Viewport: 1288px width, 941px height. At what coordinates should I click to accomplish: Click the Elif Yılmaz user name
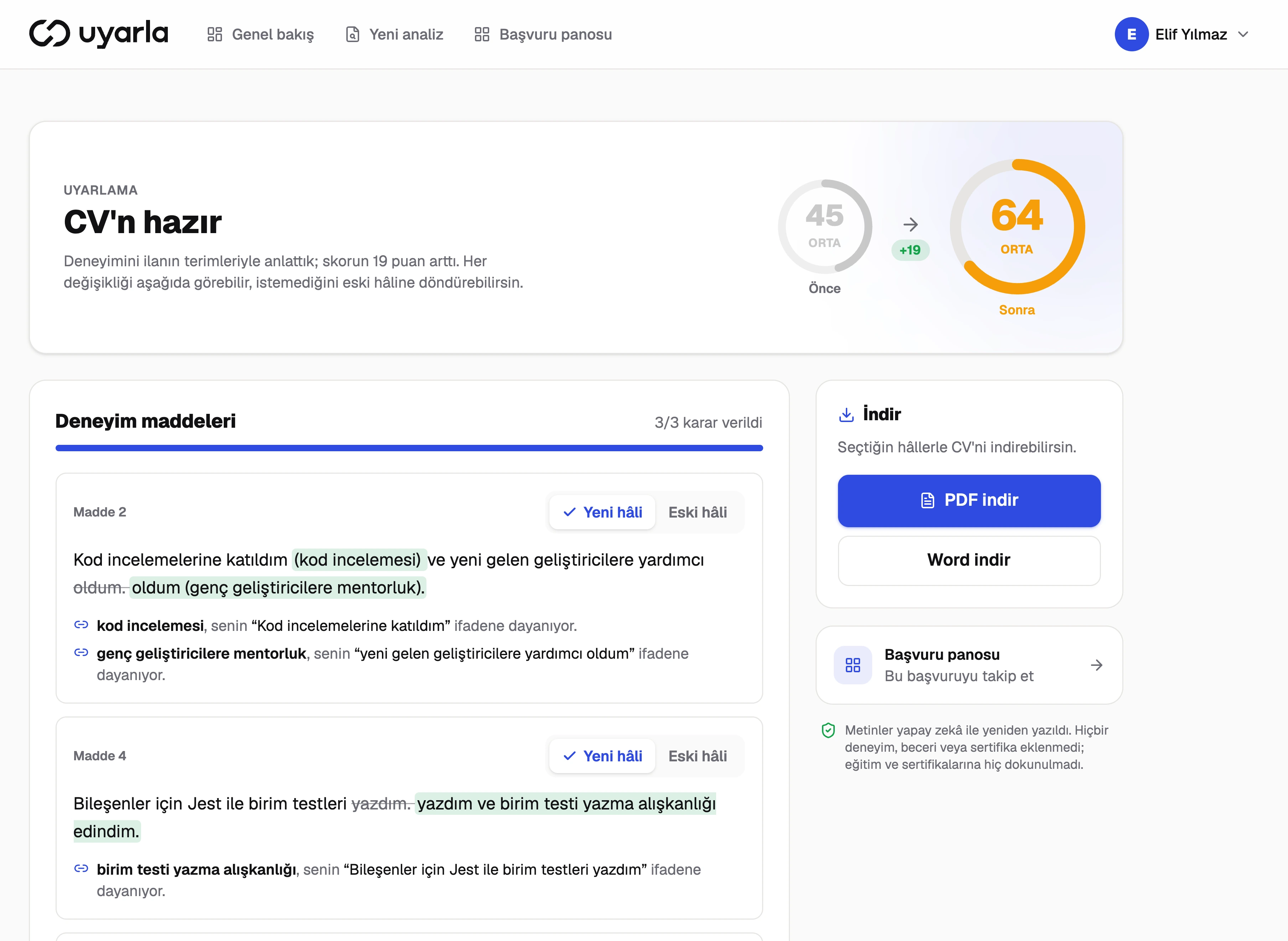pos(1191,34)
